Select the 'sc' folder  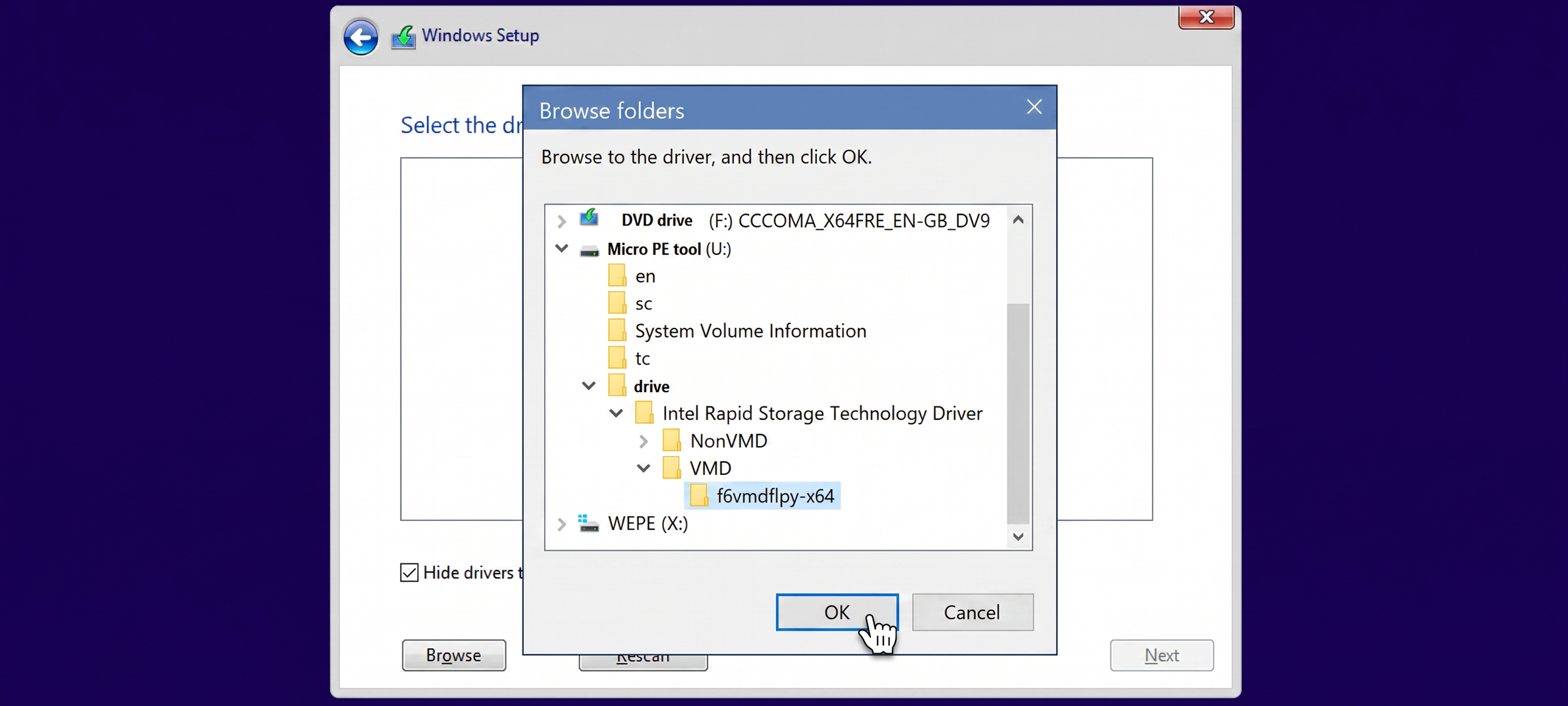tap(643, 304)
